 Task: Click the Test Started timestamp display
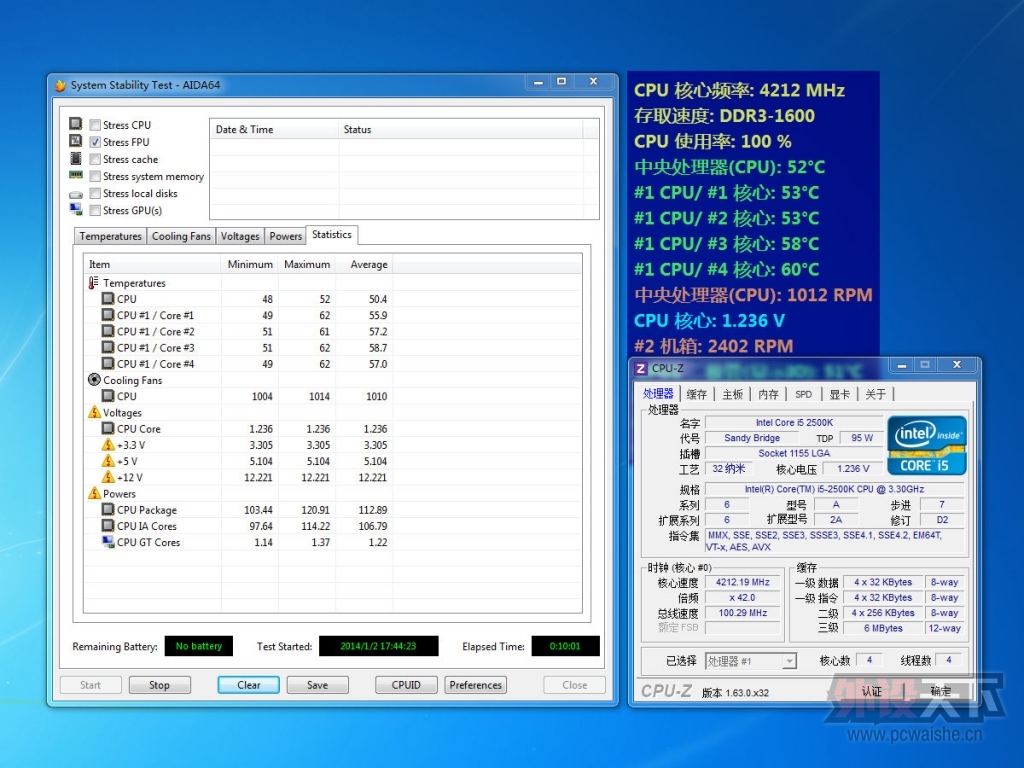pyautogui.click(x=378, y=646)
